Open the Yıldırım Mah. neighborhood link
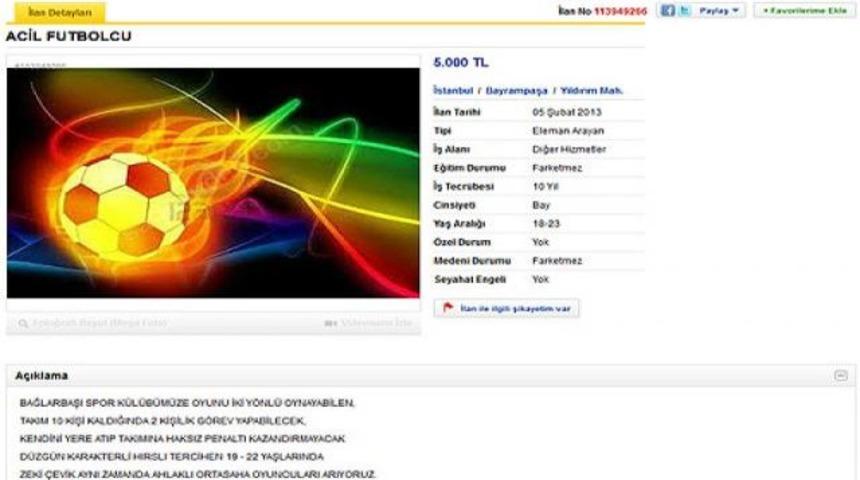The height and width of the screenshot is (480, 860). (591, 90)
